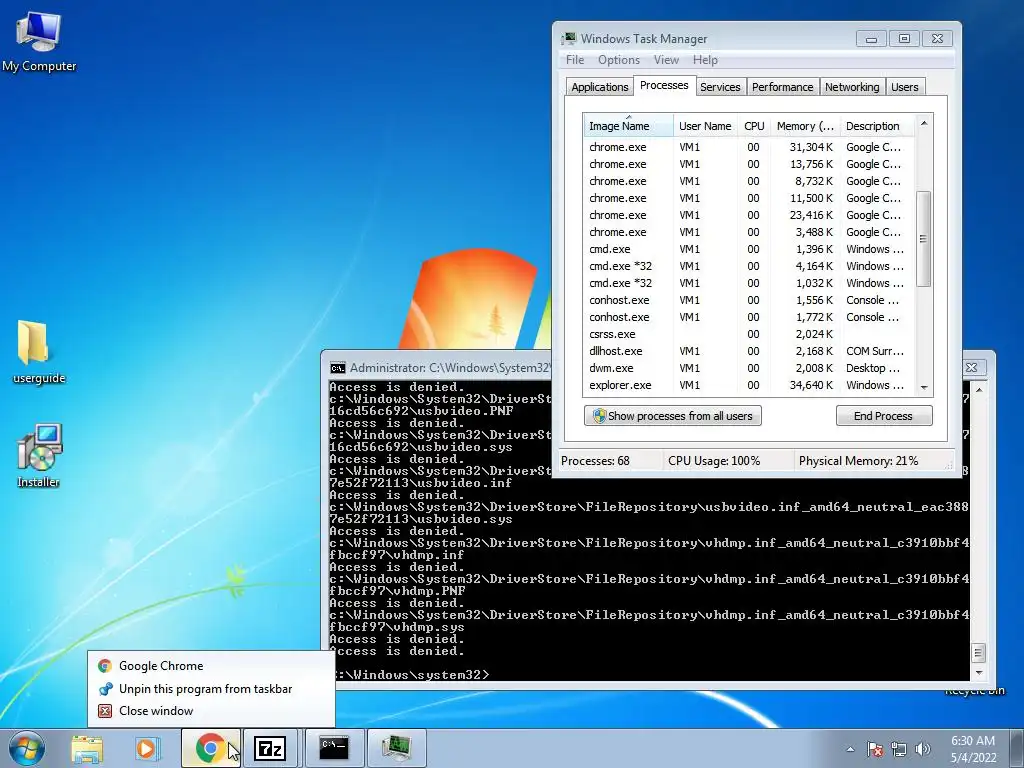Switch to the Users tab
1024x768 pixels.
click(904, 87)
